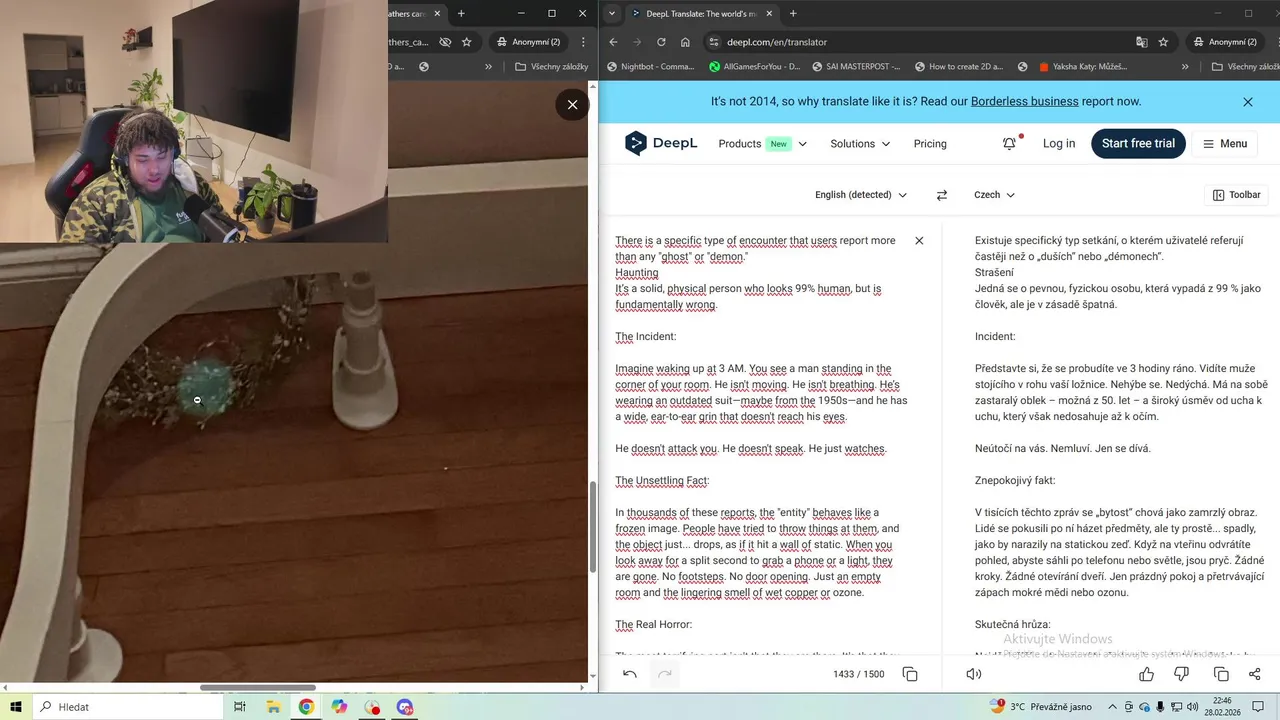The height and width of the screenshot is (720, 1280).
Task: Click Google Translate icon in address bar
Action: click(1142, 42)
